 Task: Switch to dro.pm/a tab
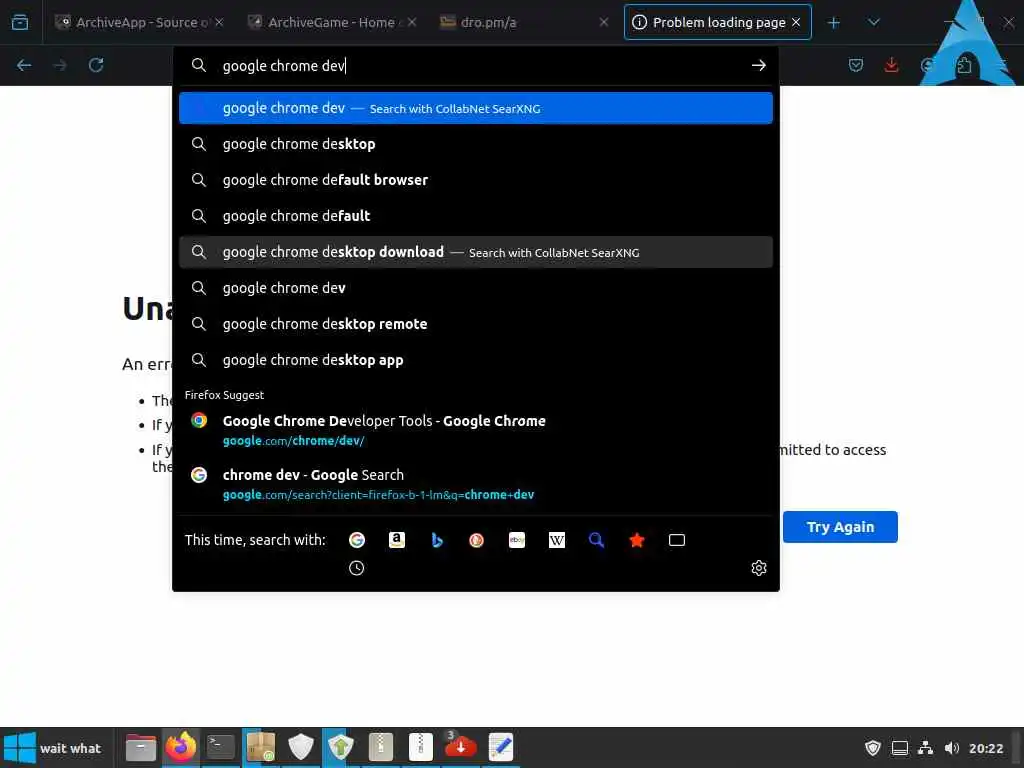(x=524, y=22)
